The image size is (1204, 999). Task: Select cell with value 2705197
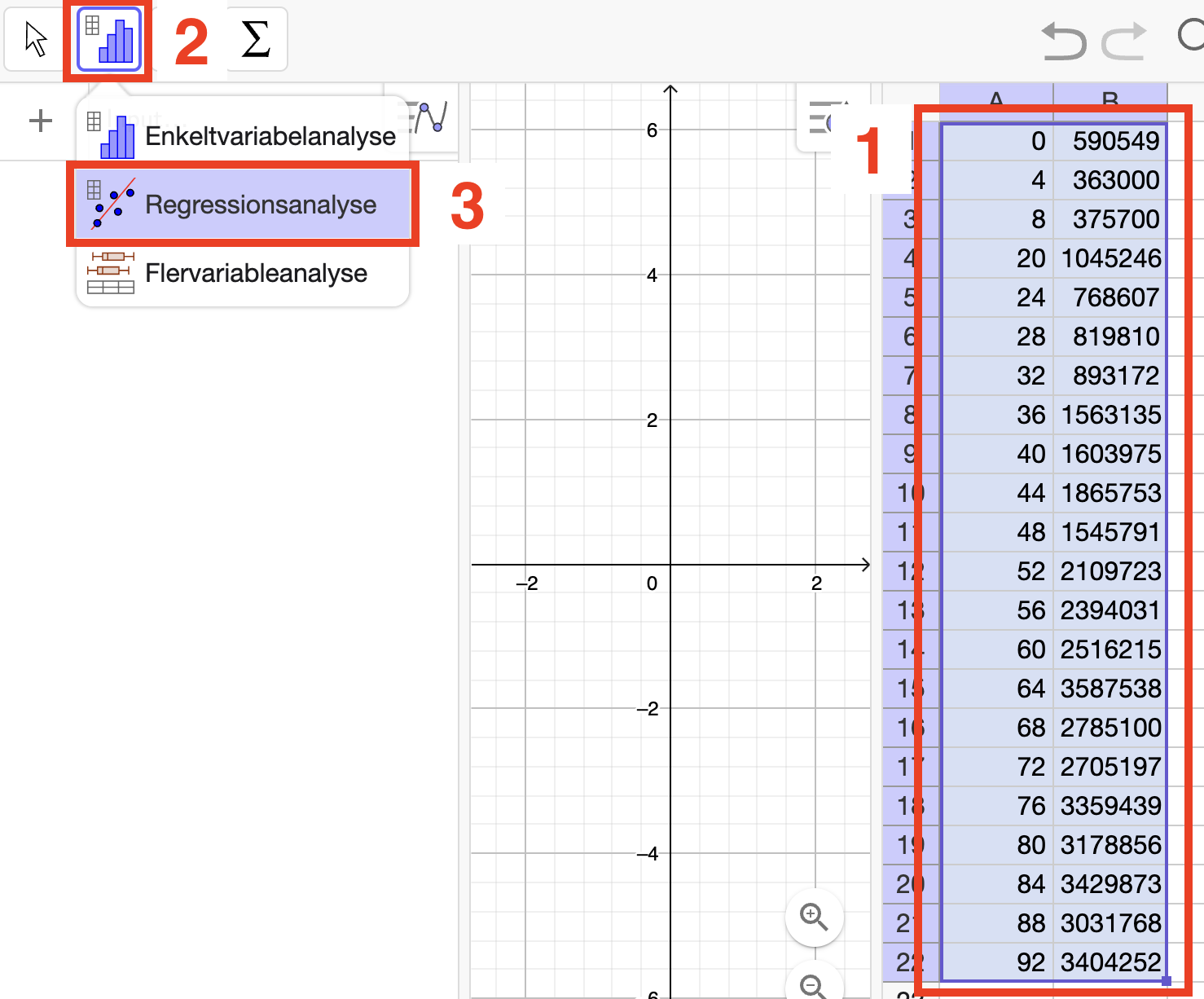(x=1110, y=767)
